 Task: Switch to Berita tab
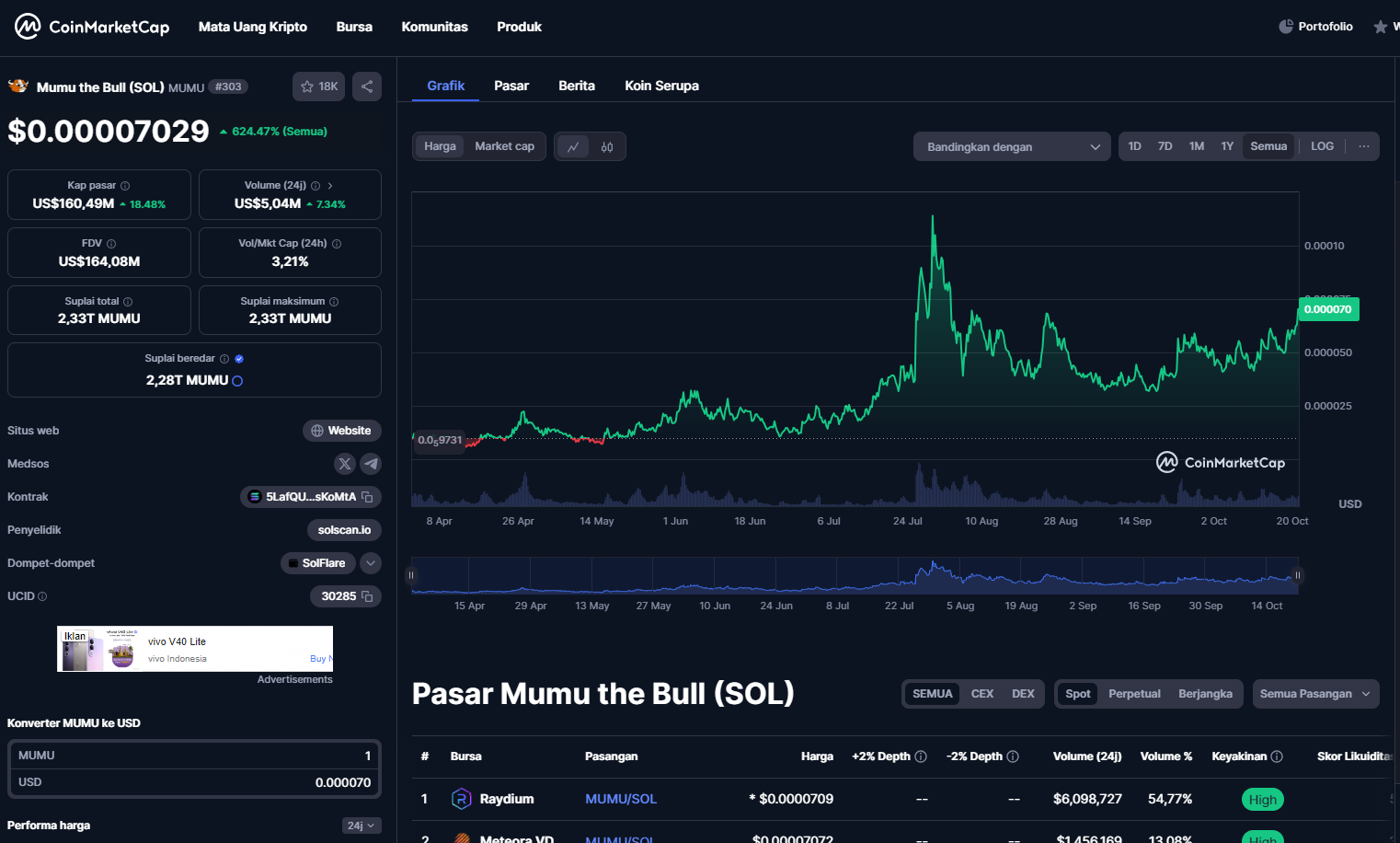[x=577, y=86]
